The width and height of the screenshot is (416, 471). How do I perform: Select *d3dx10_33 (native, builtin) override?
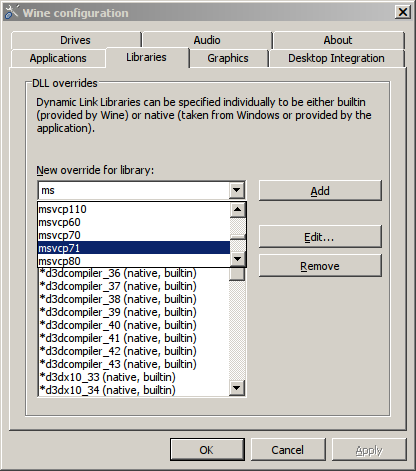pyautogui.click(x=134, y=377)
